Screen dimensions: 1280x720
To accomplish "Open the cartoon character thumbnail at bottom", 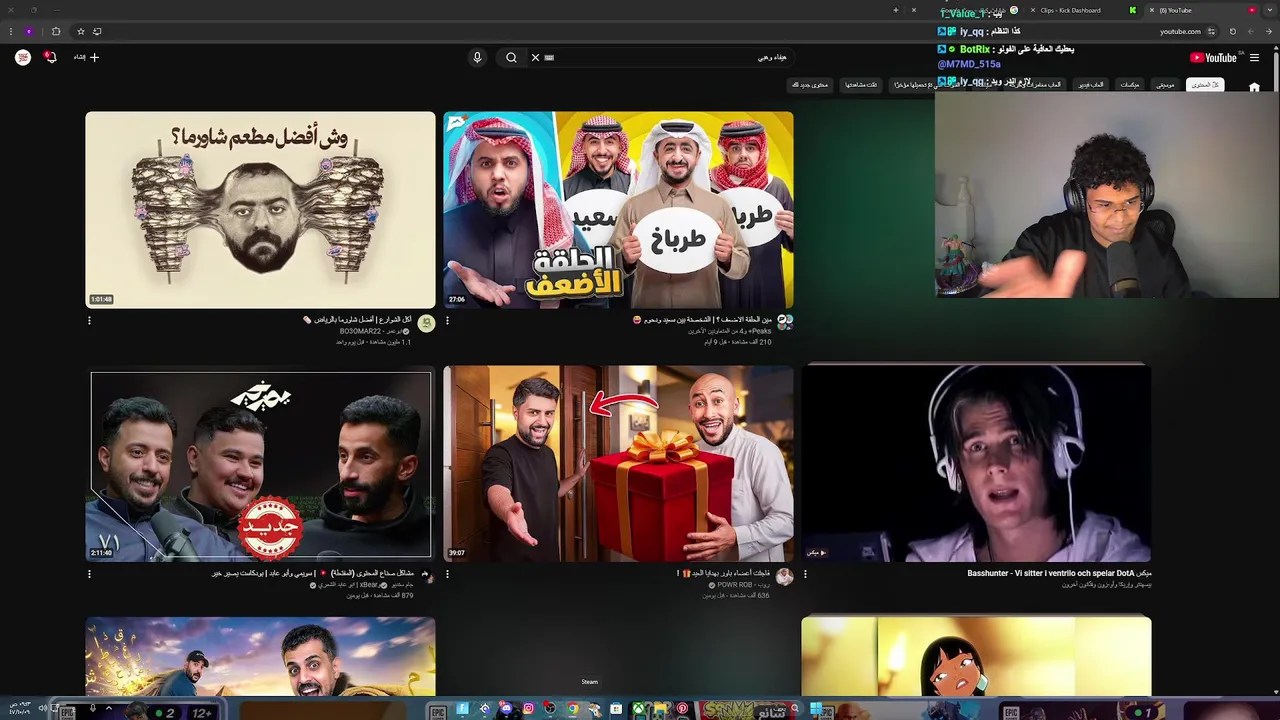I will (x=976, y=656).
